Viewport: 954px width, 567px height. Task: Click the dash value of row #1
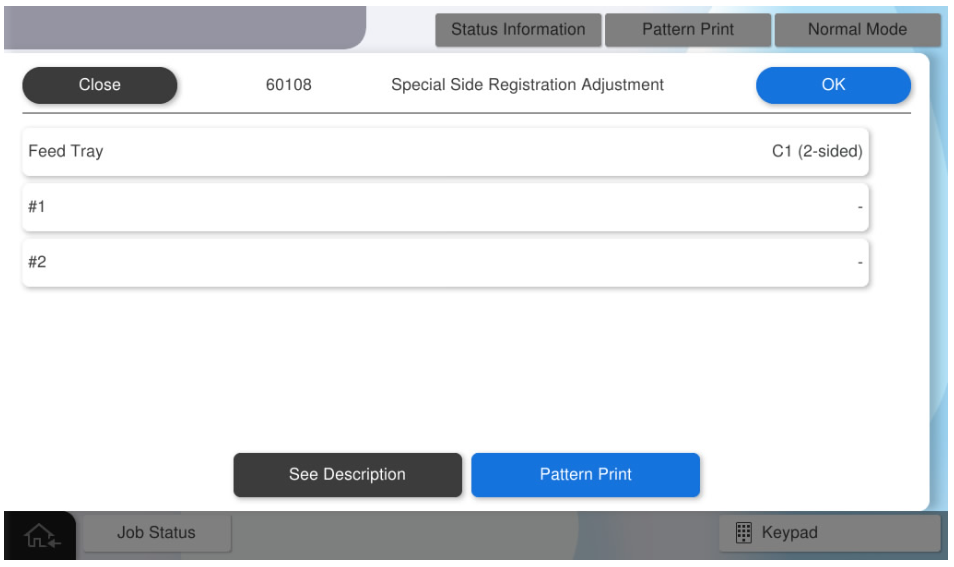coord(859,208)
